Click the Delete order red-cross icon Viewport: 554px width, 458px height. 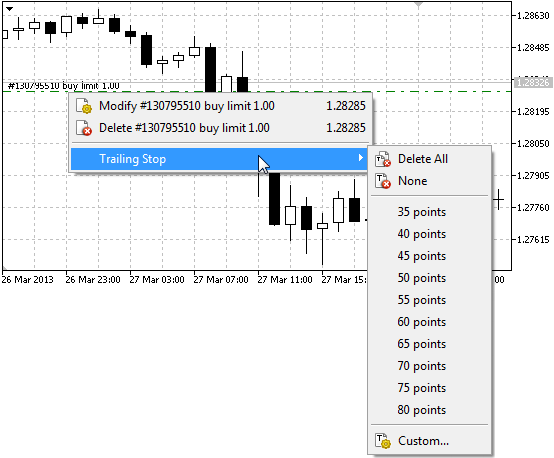(84, 128)
